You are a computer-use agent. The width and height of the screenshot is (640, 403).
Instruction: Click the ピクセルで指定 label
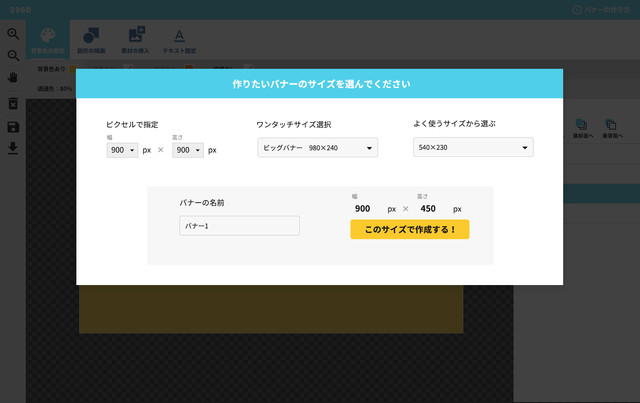click(x=132, y=125)
